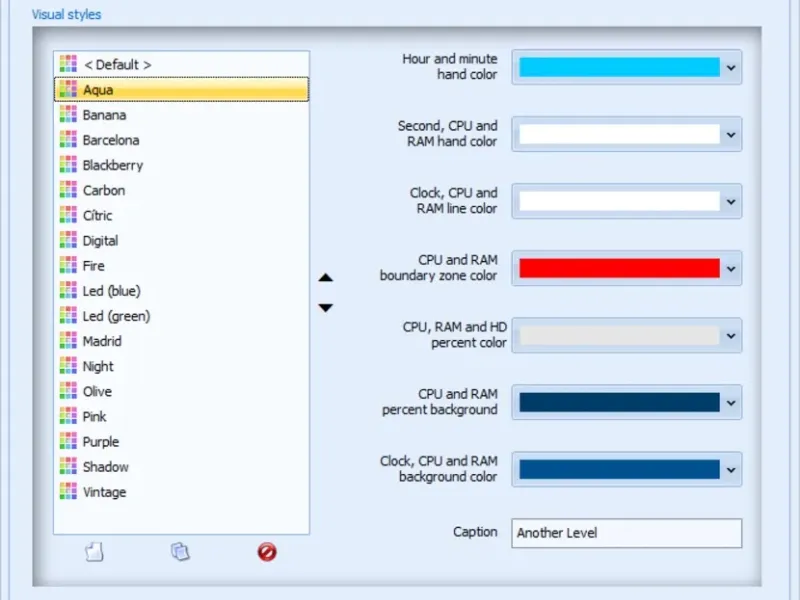Viewport: 800px width, 600px height.
Task: Click the palette icon beside Banana
Action: click(68, 115)
